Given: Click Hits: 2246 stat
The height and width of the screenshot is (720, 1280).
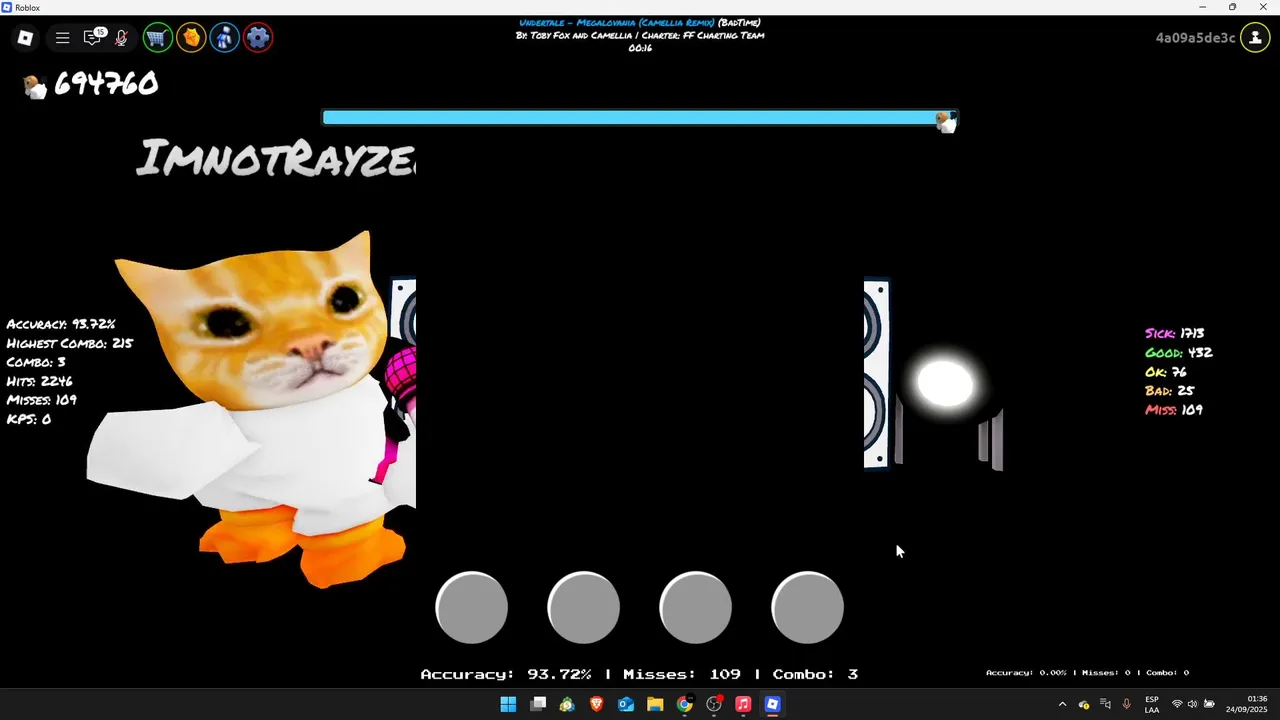Looking at the screenshot, I should tap(39, 381).
